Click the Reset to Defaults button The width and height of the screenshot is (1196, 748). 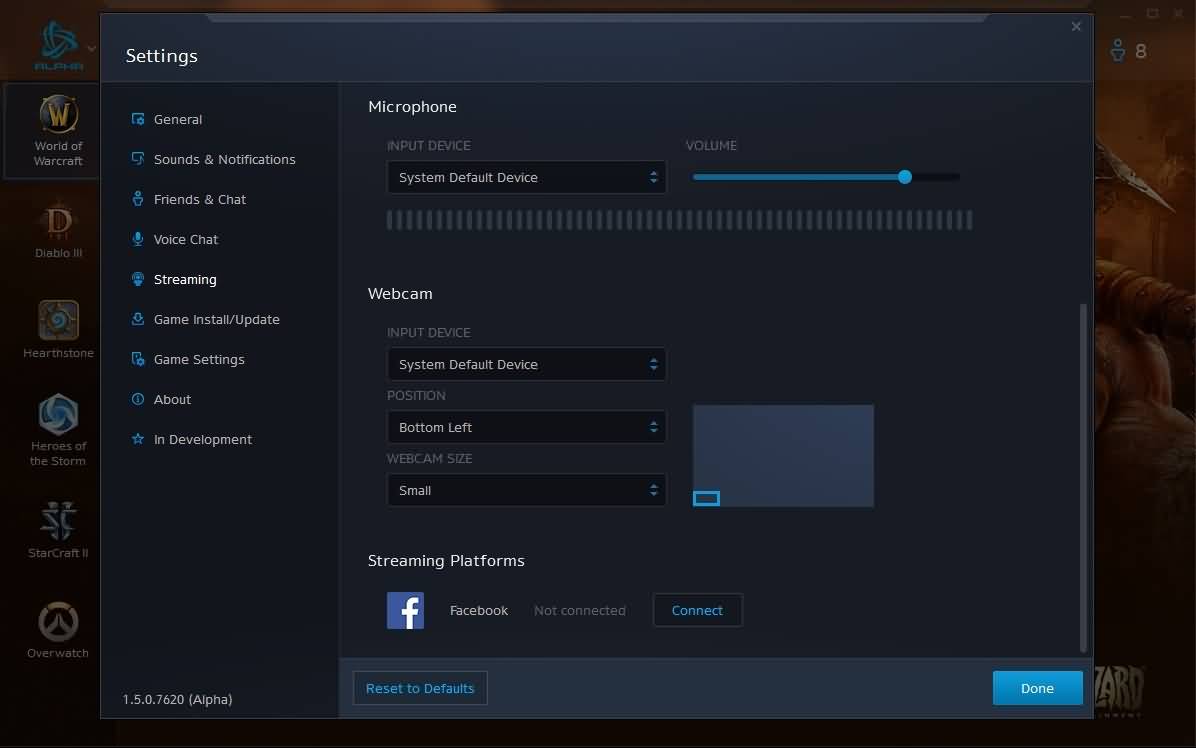[x=420, y=689]
